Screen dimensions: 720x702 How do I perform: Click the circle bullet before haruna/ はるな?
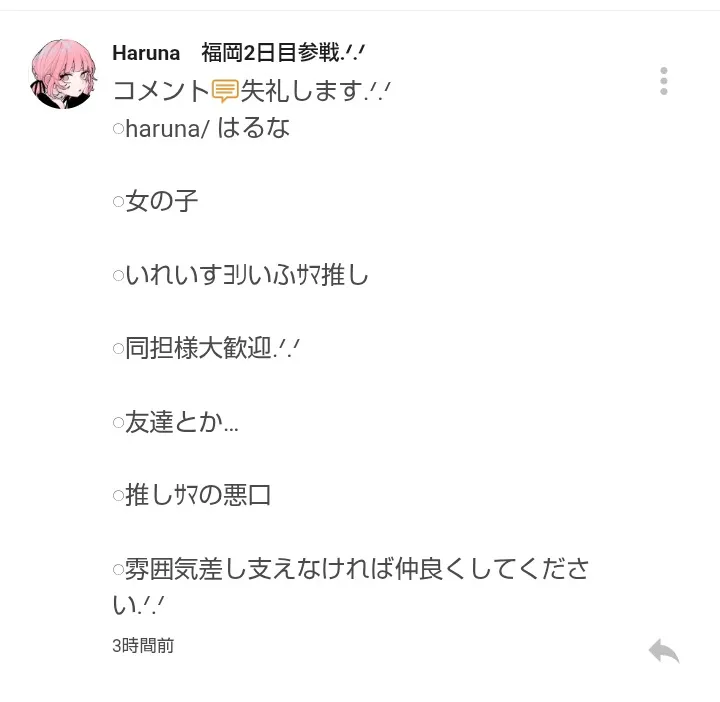pos(118,129)
